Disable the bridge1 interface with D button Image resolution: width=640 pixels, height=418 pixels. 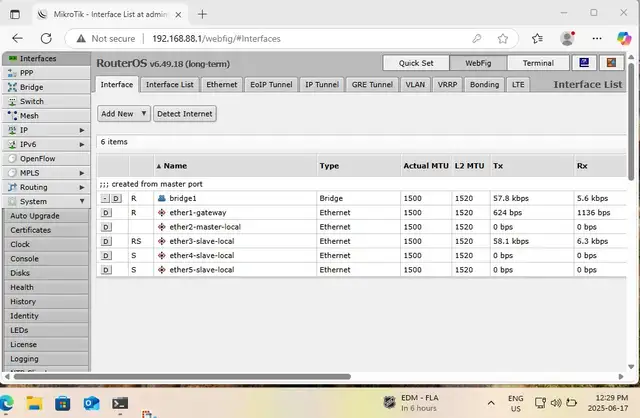[116, 198]
